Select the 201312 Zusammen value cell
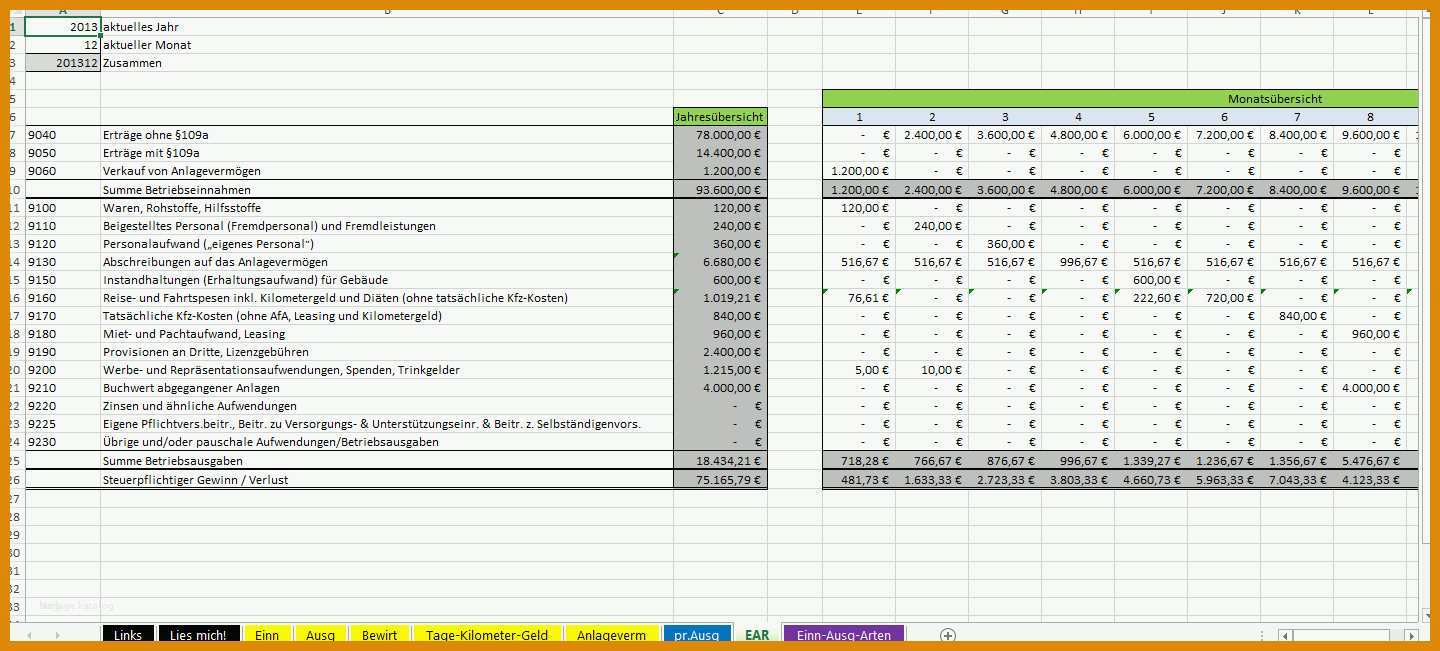 coord(62,63)
